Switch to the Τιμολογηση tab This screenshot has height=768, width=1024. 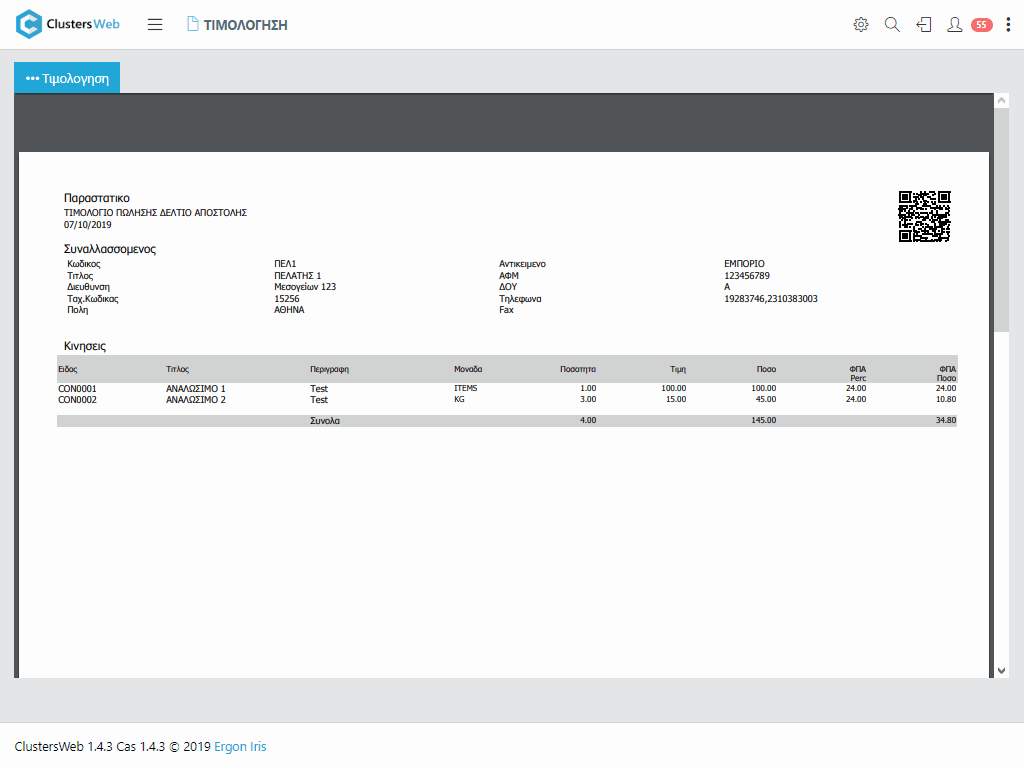click(x=67, y=78)
